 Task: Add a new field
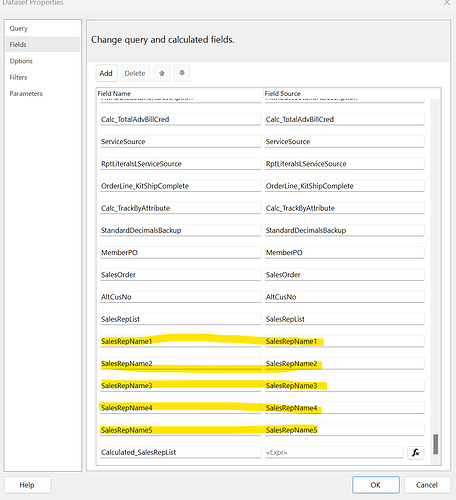106,73
